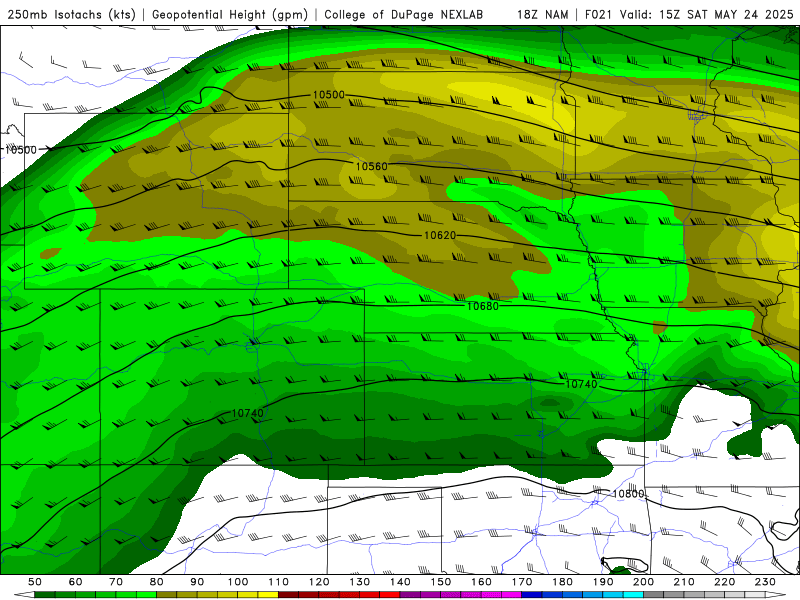Click the 10800 height contour label

pyautogui.click(x=628, y=494)
